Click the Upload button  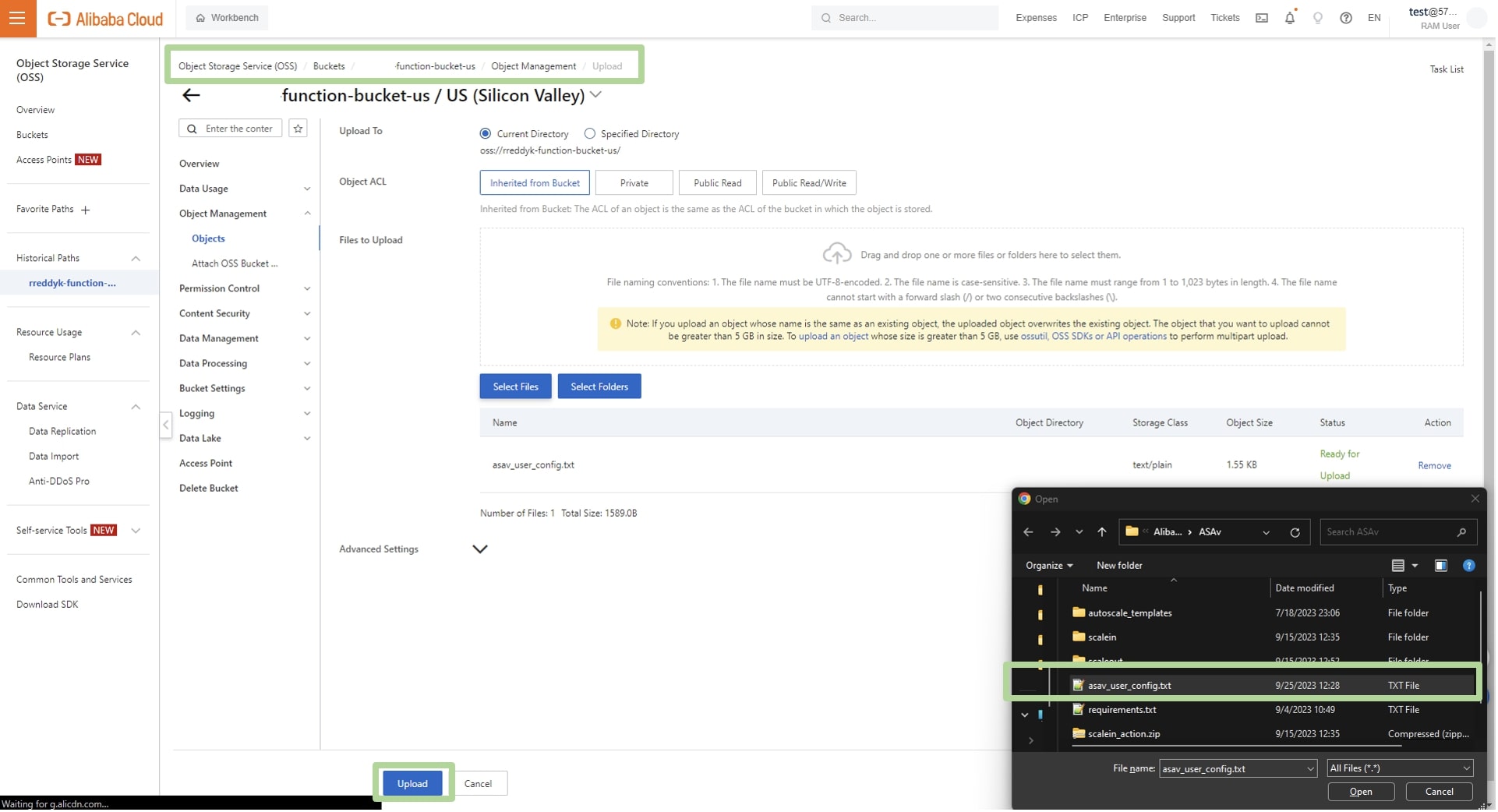tap(412, 783)
